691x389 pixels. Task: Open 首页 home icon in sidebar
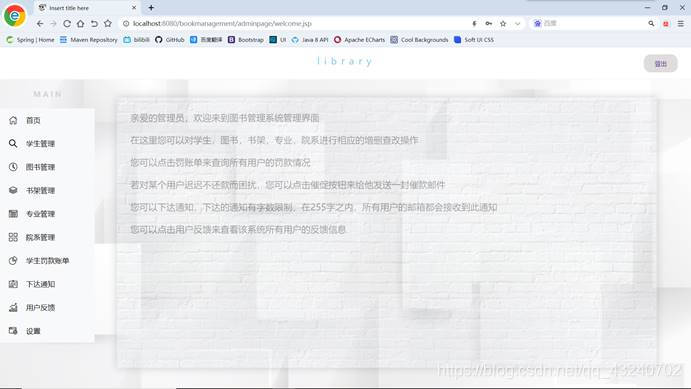click(x=13, y=120)
